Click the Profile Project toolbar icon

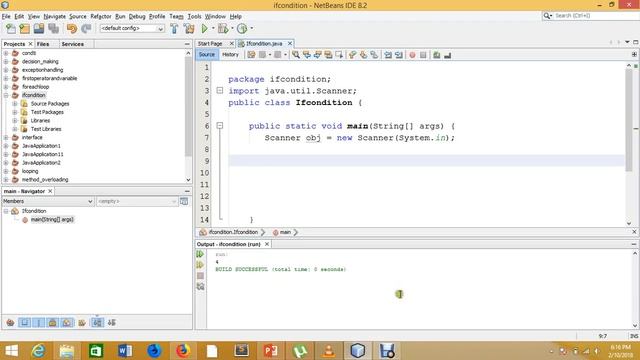(x=242, y=29)
